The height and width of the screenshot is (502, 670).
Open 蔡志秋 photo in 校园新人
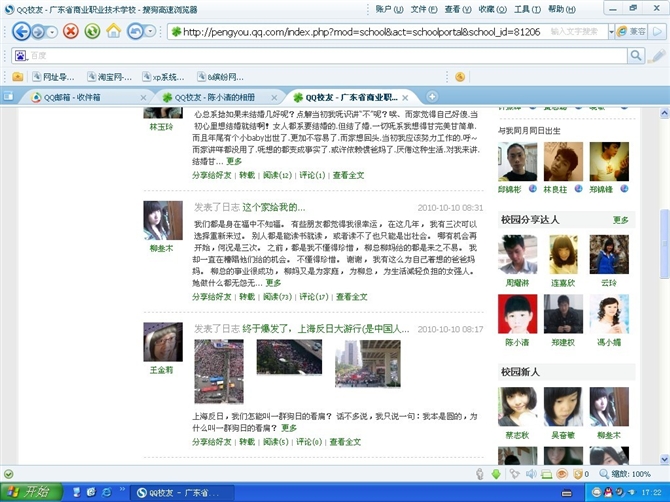(517, 407)
